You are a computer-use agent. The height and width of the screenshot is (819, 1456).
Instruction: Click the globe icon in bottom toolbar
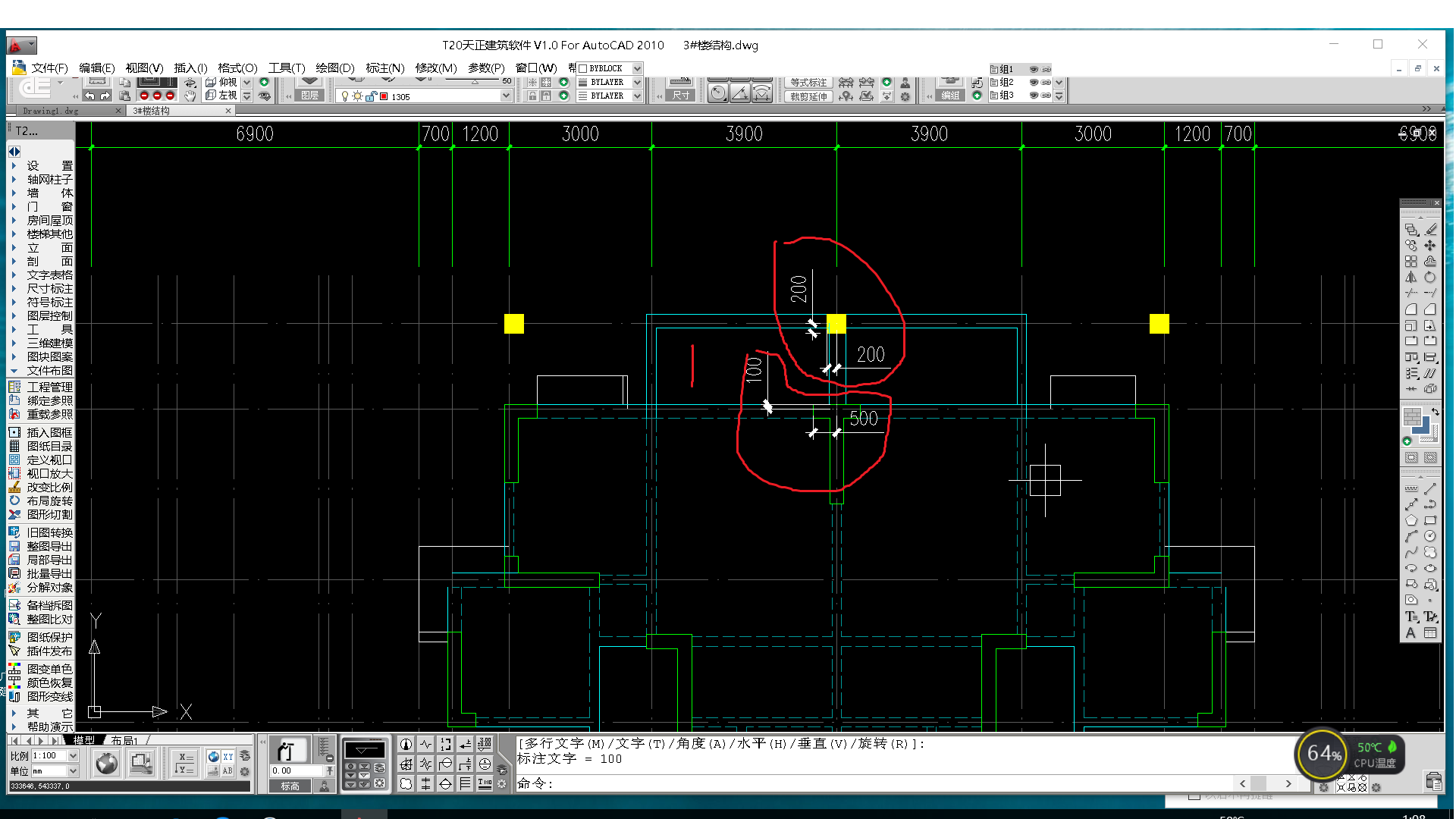(x=107, y=763)
